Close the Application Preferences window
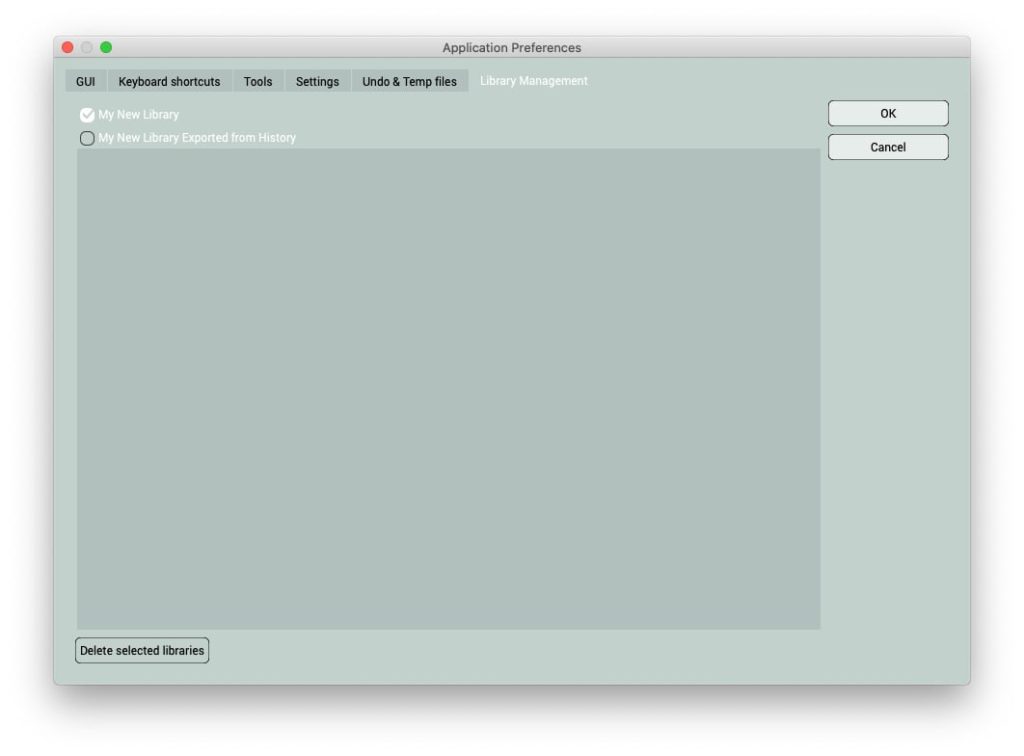The image size is (1024, 756). tap(66, 47)
